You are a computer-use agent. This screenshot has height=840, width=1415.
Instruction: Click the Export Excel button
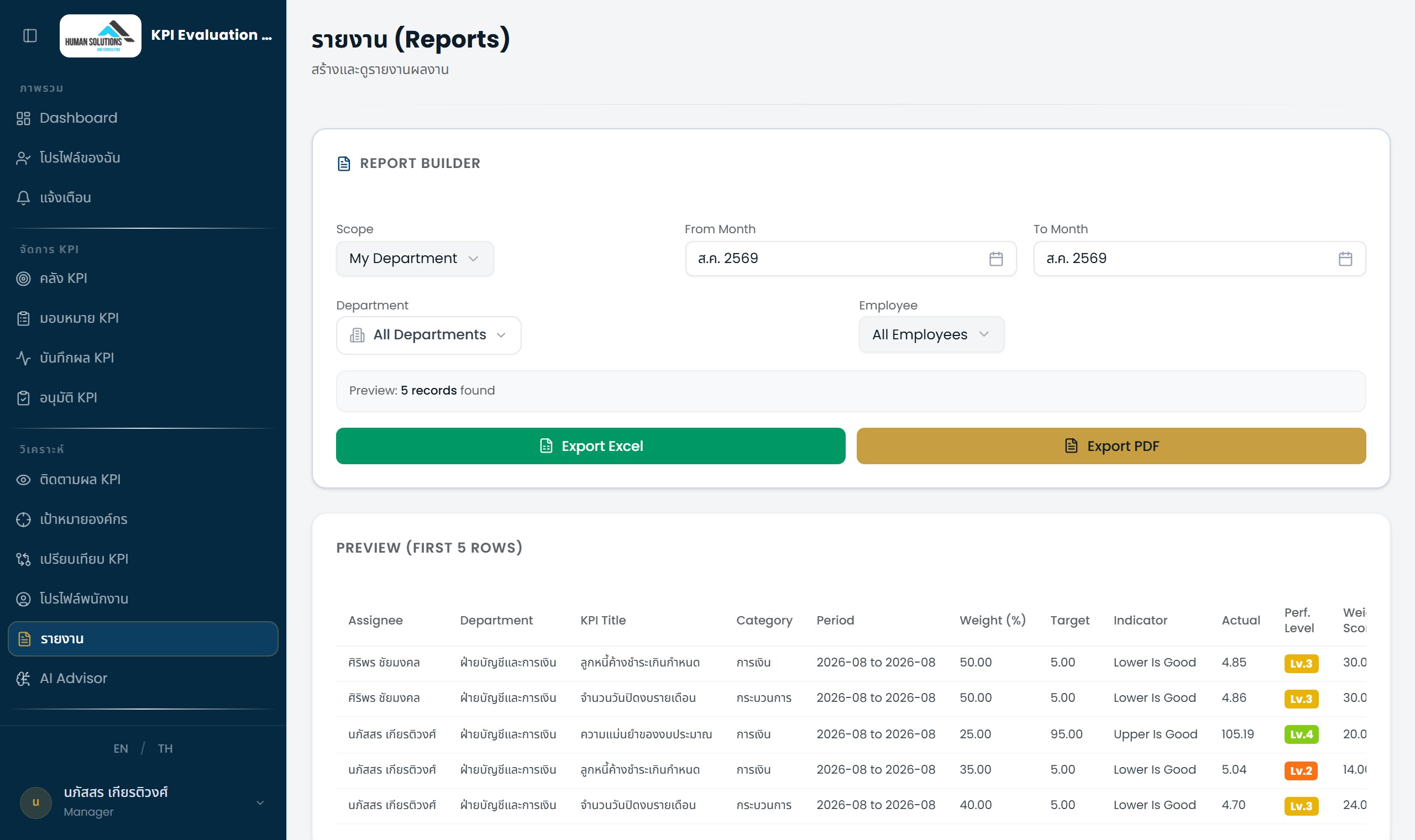(590, 446)
